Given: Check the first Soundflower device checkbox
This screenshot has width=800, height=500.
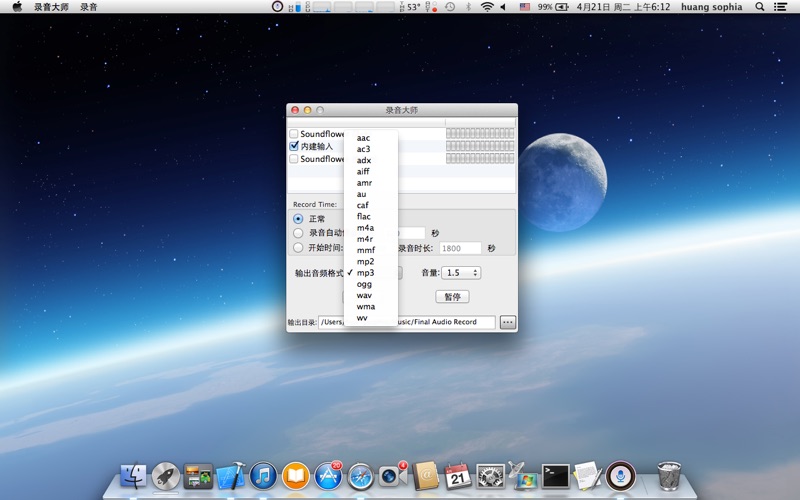Looking at the screenshot, I should (x=294, y=134).
